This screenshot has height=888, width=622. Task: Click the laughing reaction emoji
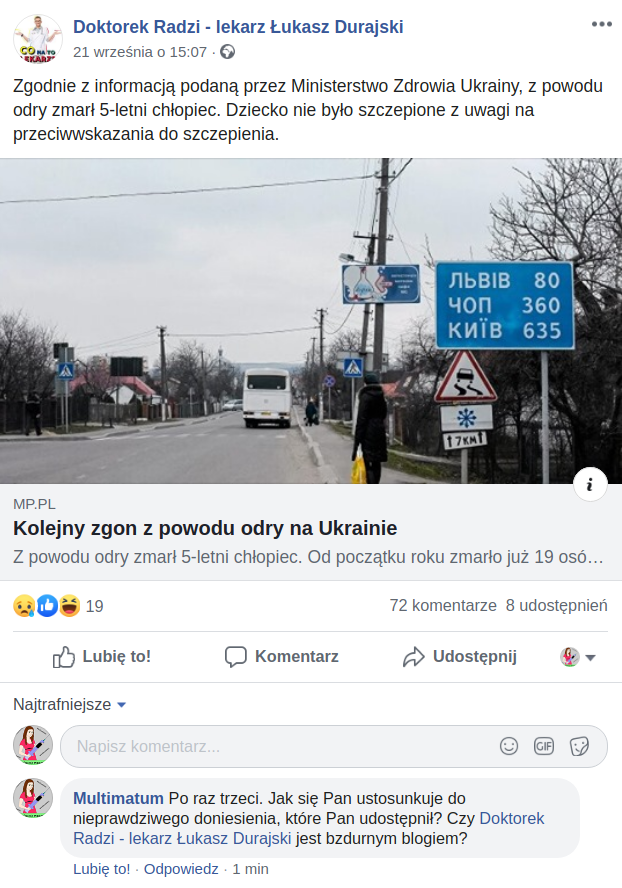pyautogui.click(x=69, y=605)
